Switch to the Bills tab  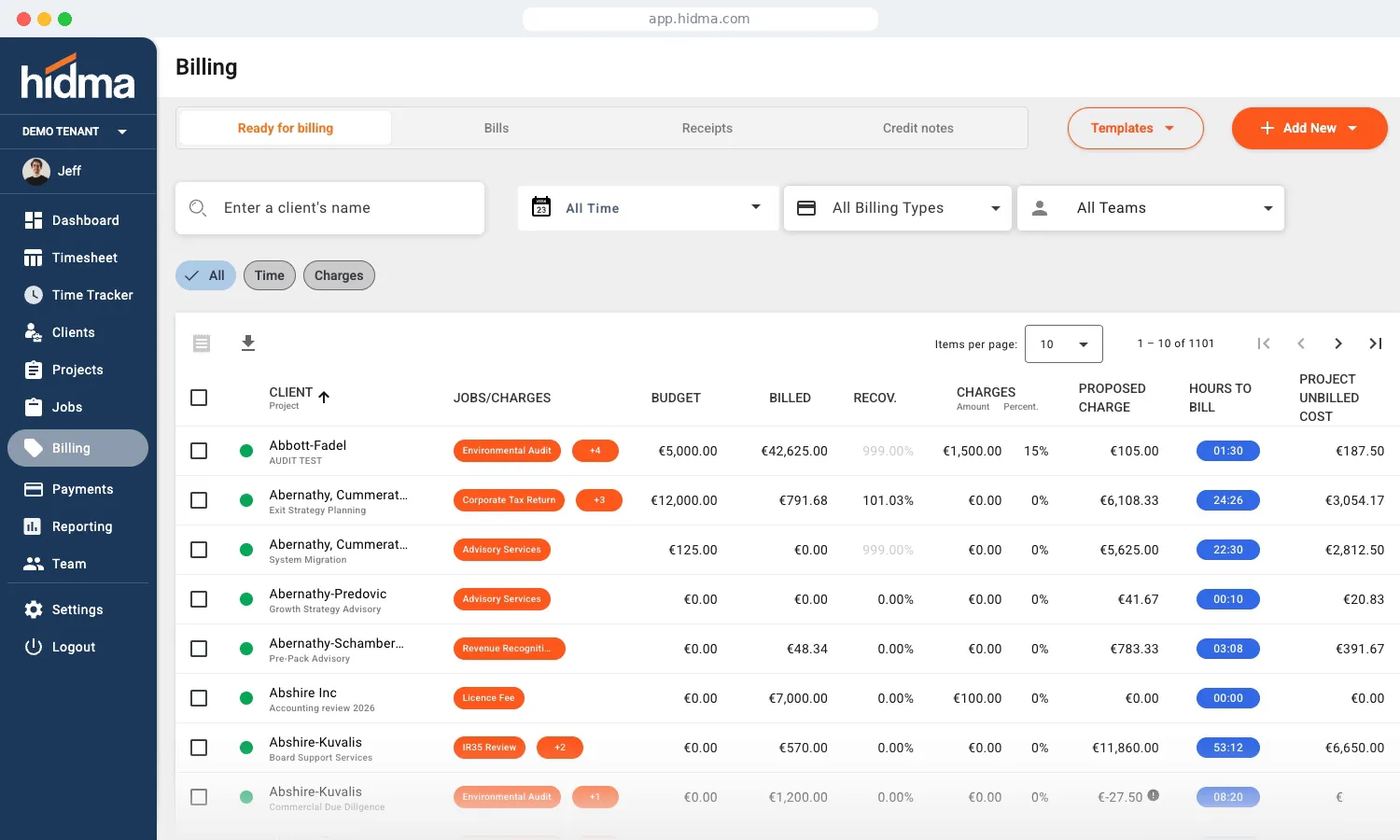pos(497,128)
